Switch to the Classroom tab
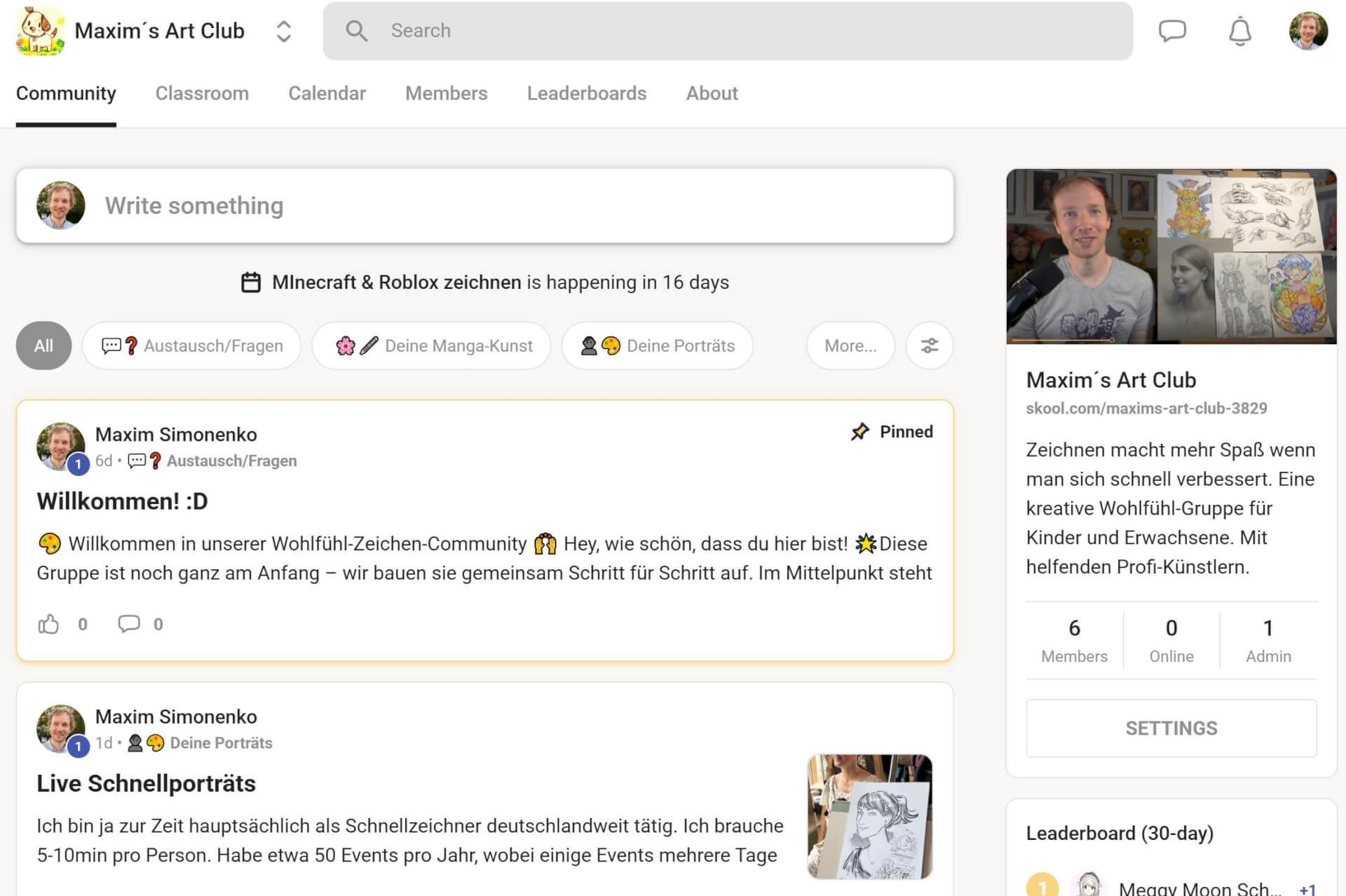The width and height of the screenshot is (1346, 896). (x=202, y=93)
